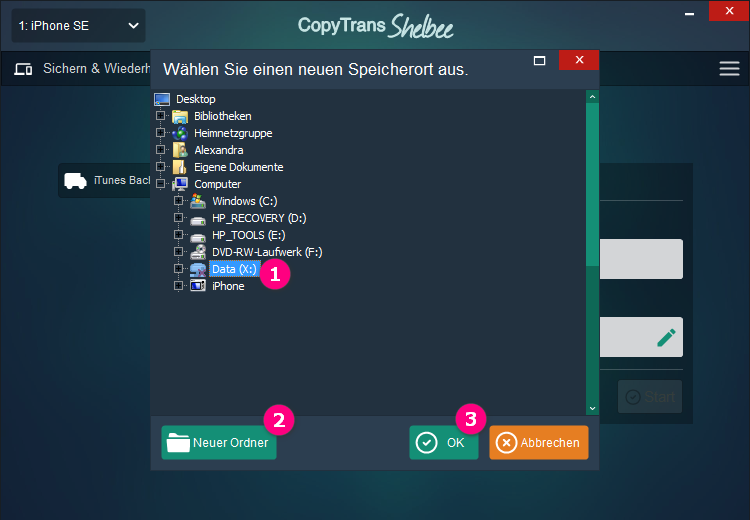Click the scrollbar down arrow
Image resolution: width=750 pixels, height=520 pixels.
592,408
